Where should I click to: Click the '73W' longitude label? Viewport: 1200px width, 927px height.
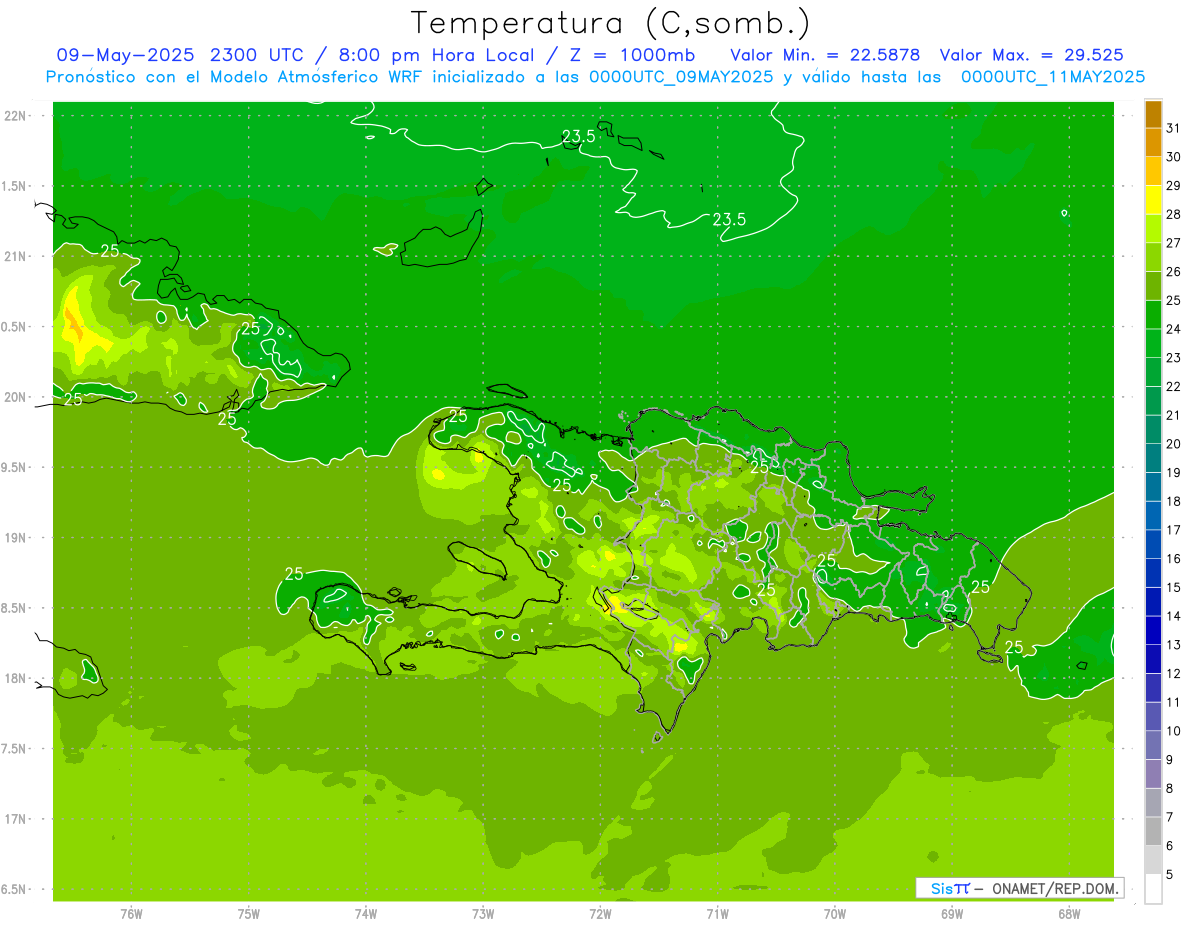point(483,914)
